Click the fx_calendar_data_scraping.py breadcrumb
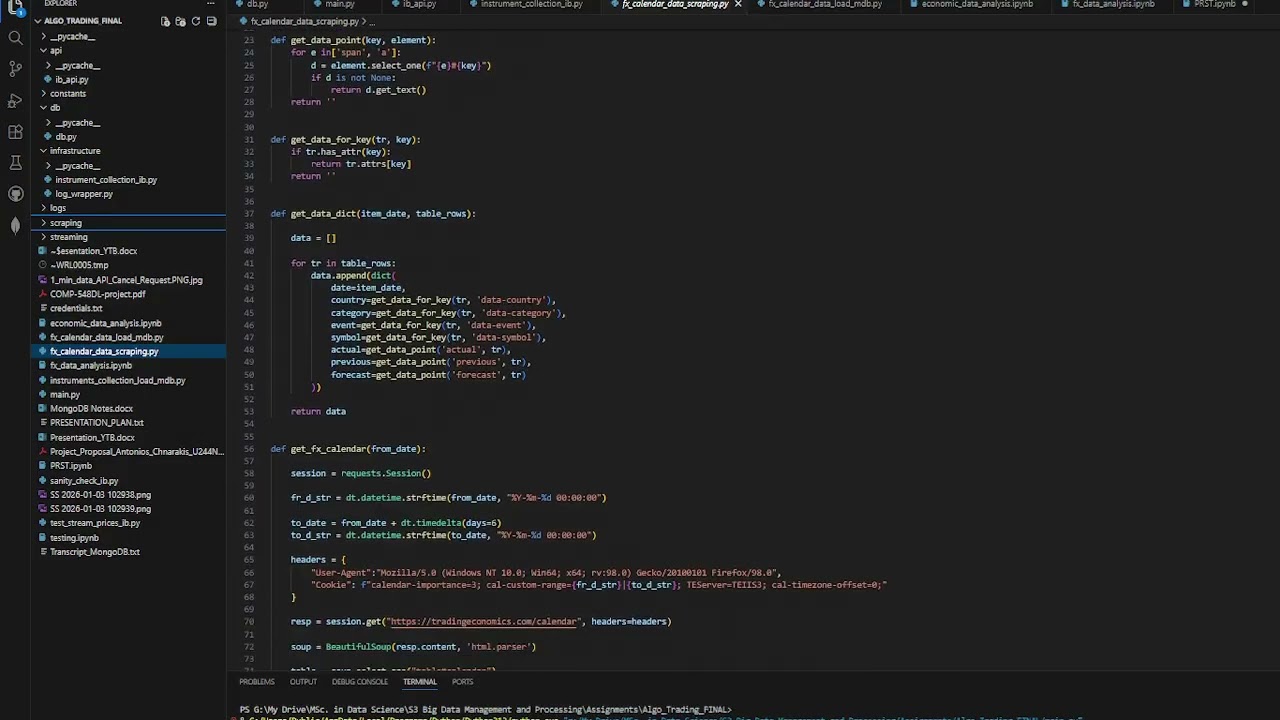The width and height of the screenshot is (1280, 720). 304,21
